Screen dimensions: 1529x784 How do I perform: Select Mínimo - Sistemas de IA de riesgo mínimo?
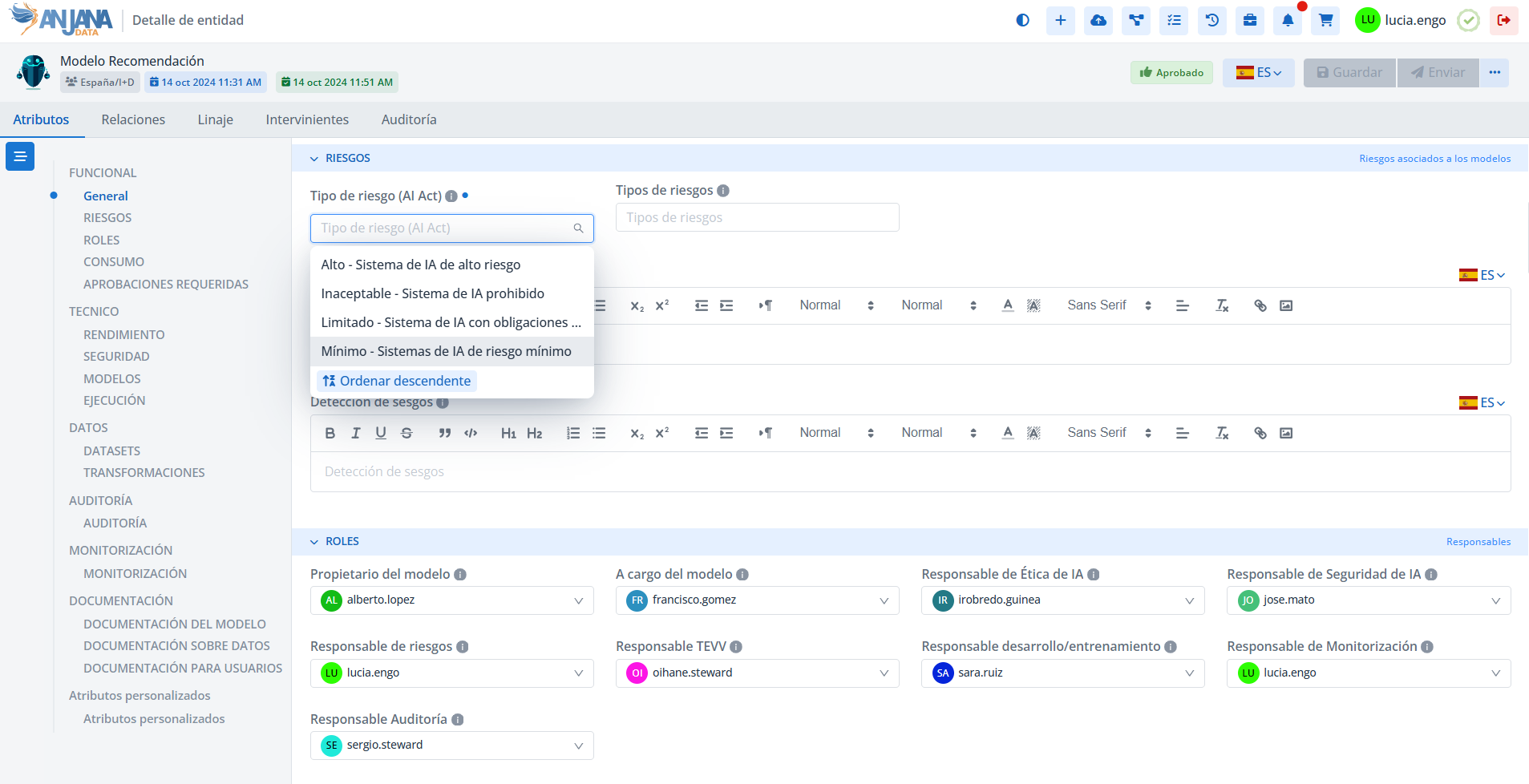click(446, 351)
